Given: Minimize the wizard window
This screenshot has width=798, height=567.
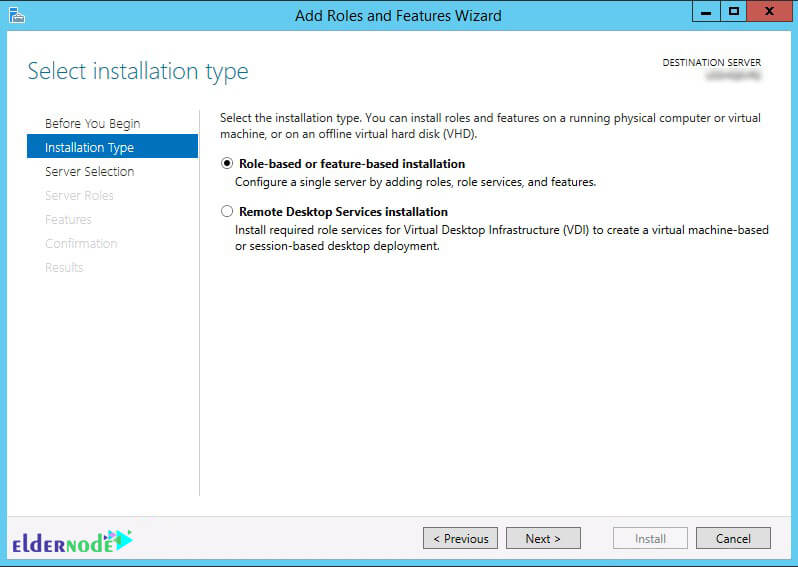Looking at the screenshot, I should pos(706,11).
